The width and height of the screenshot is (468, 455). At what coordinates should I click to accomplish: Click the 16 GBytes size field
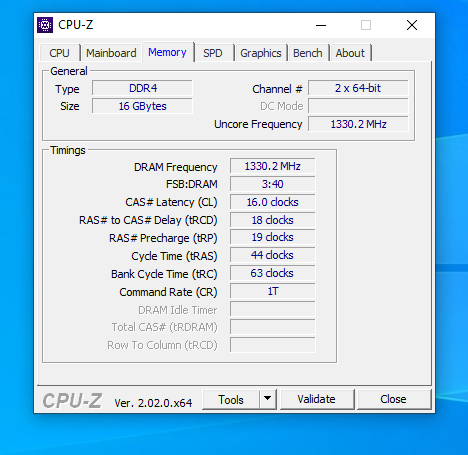click(x=142, y=106)
